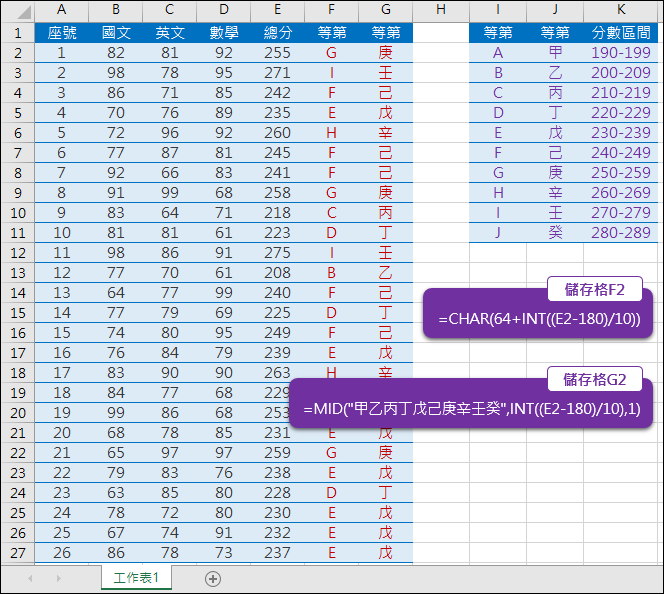Screen dimensions: 664x594
Task: Click the 分數區間 header cell
Action: pos(621,33)
